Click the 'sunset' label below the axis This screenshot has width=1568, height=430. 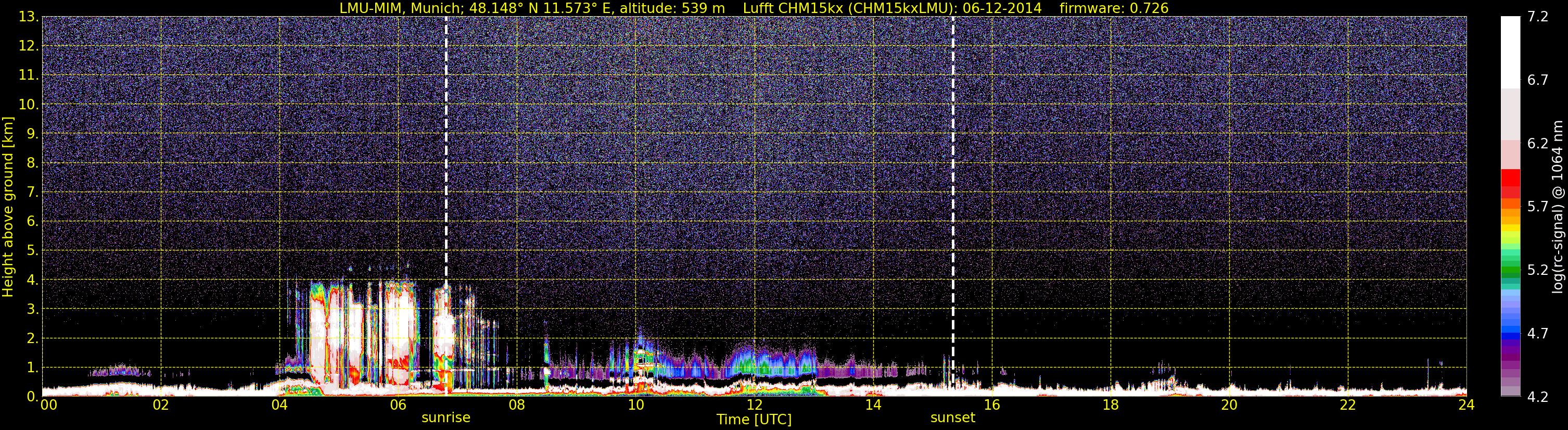(952, 418)
